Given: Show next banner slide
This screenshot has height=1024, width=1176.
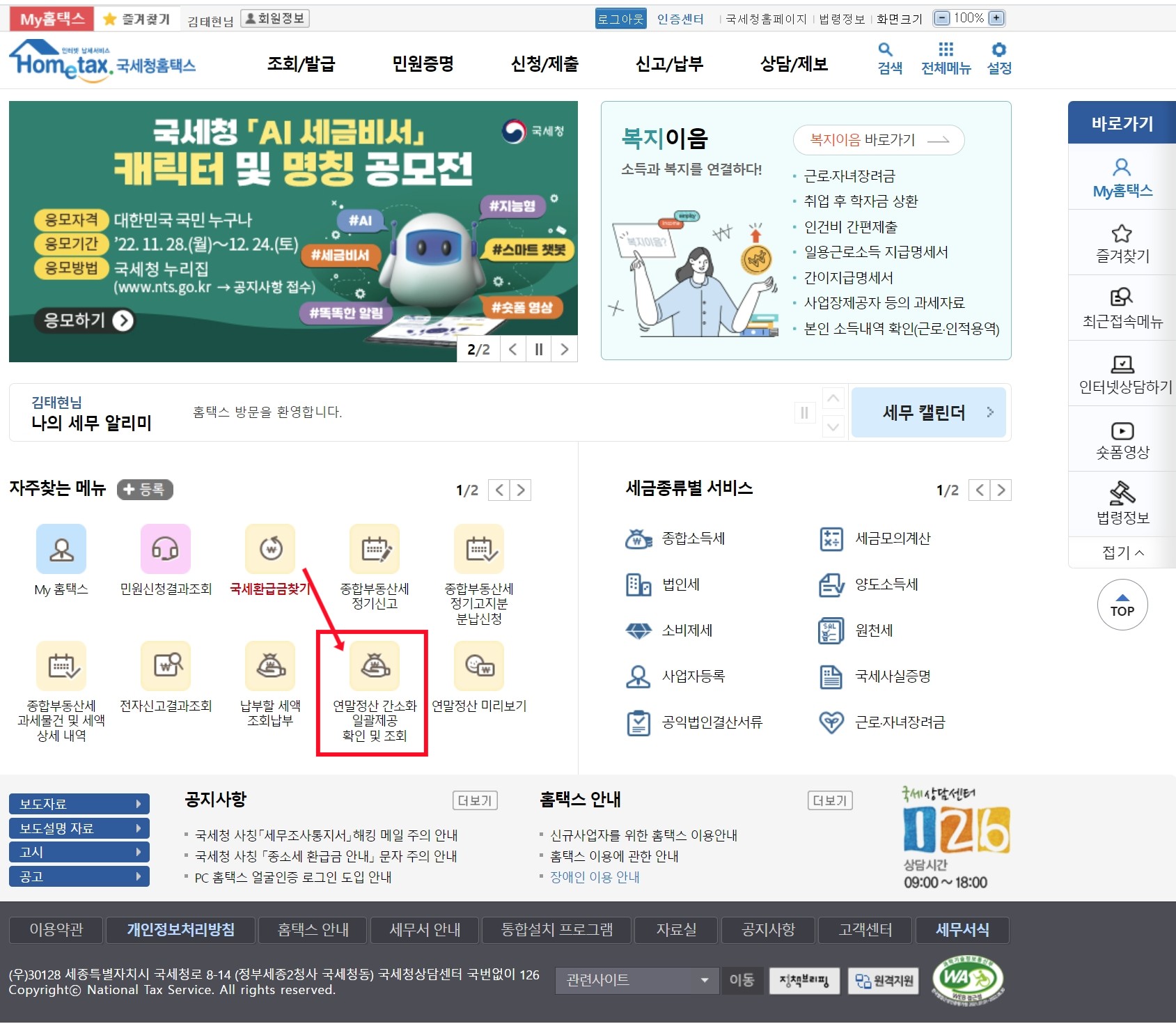Looking at the screenshot, I should click(x=565, y=350).
